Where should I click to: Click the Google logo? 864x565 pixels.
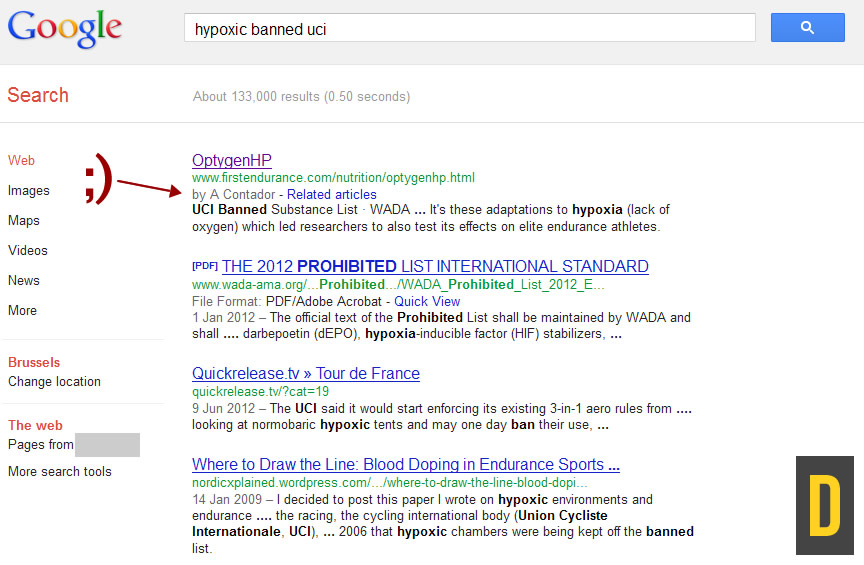point(65,29)
